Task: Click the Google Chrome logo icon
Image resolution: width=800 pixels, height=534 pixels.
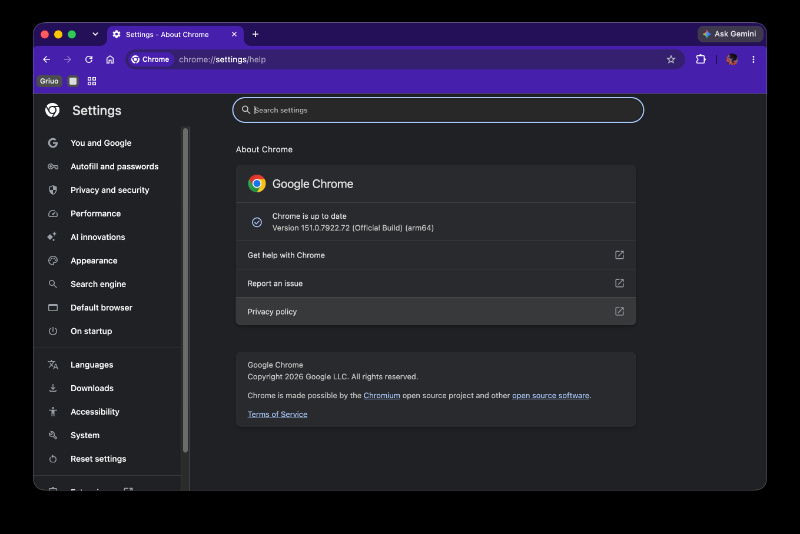Action: tap(257, 184)
